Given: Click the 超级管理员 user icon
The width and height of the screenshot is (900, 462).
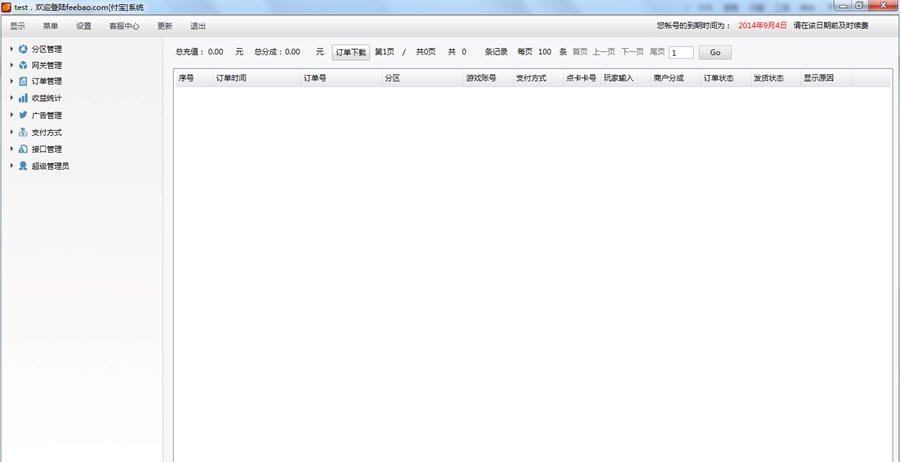Looking at the screenshot, I should pos(23,166).
